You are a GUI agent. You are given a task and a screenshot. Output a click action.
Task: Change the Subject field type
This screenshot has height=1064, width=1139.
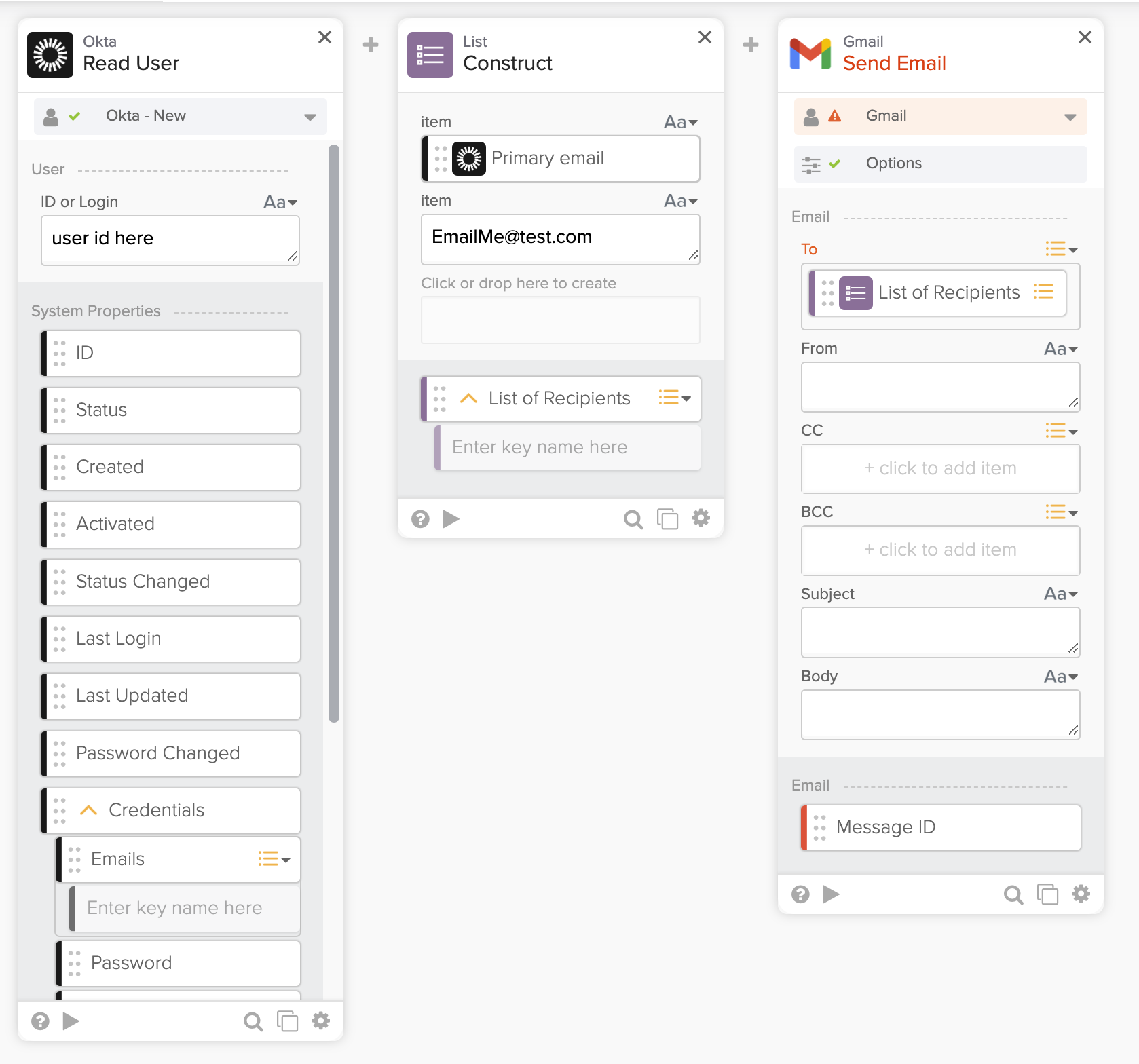click(x=1061, y=594)
